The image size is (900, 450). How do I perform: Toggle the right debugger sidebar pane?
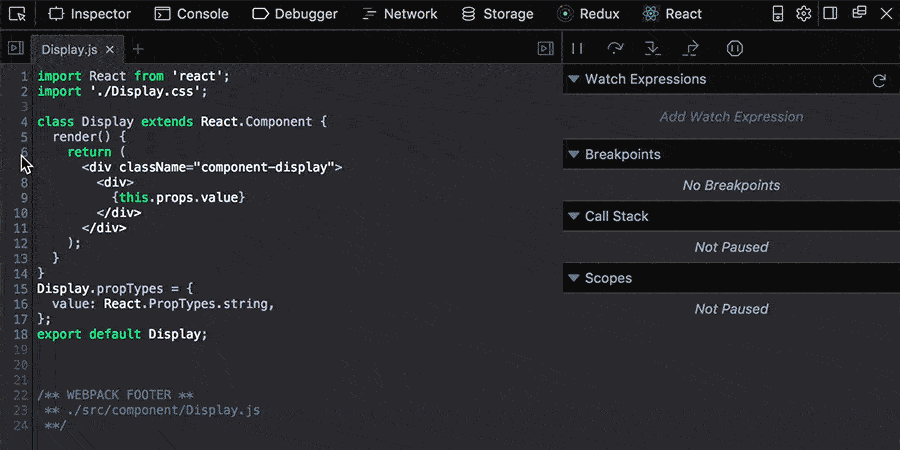[x=545, y=48]
